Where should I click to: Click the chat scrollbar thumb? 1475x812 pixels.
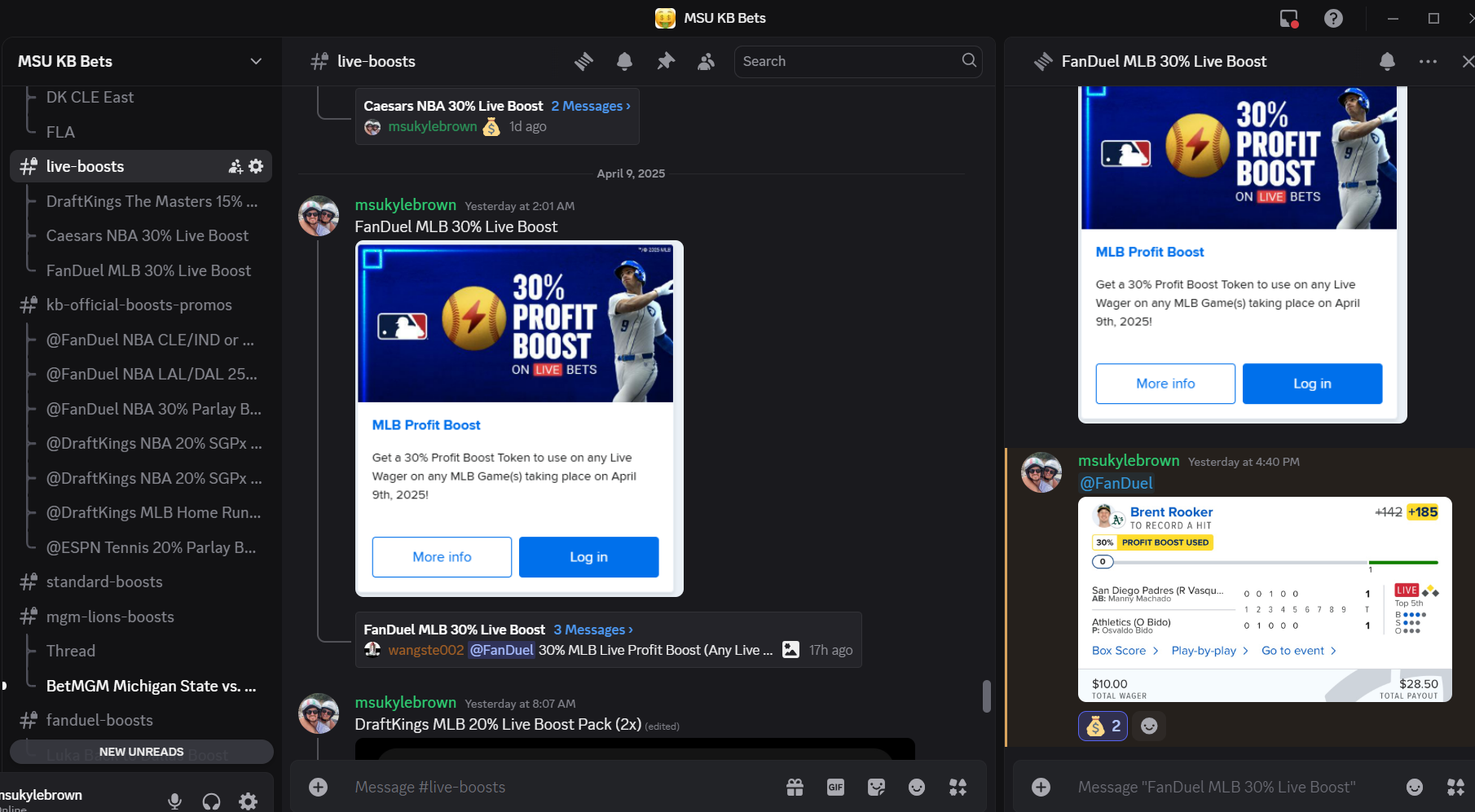click(987, 696)
